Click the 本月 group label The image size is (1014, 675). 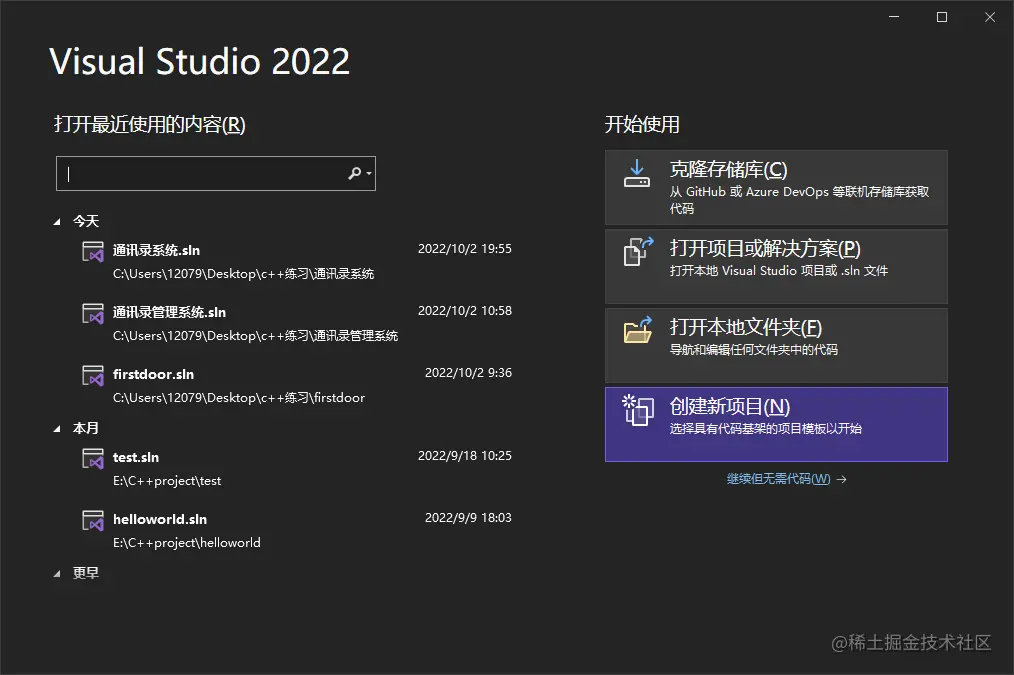[85, 428]
